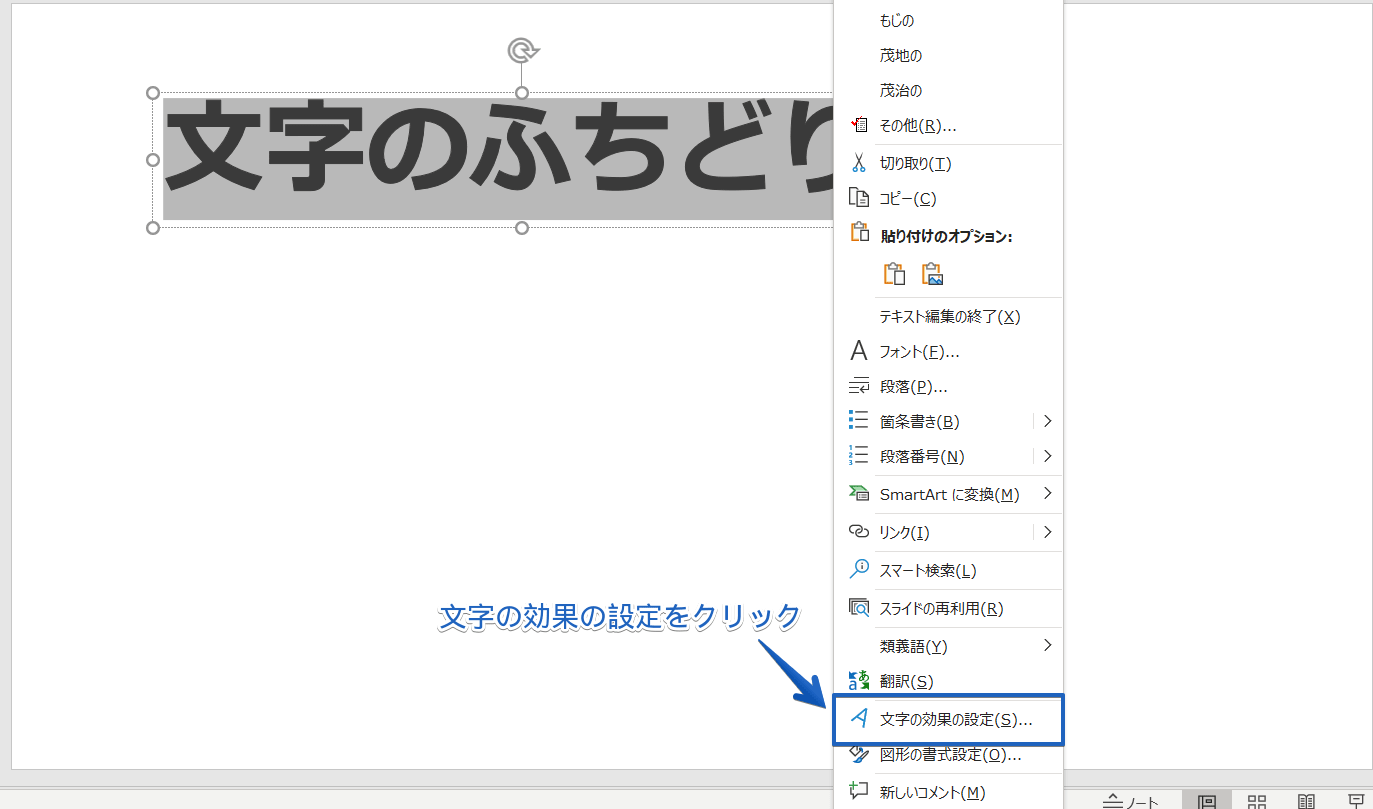Click the 段落番号 numbered list icon

click(858, 456)
